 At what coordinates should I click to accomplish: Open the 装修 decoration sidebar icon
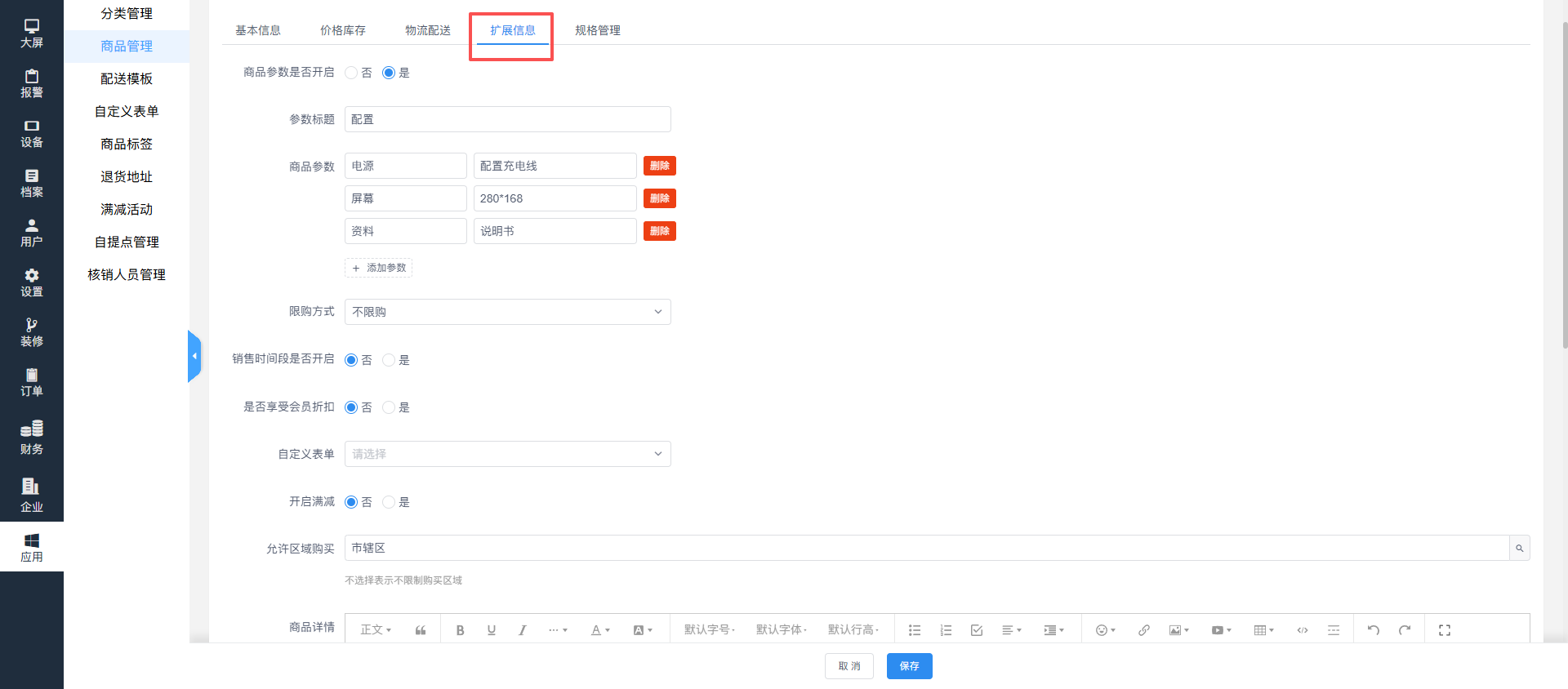click(x=31, y=332)
